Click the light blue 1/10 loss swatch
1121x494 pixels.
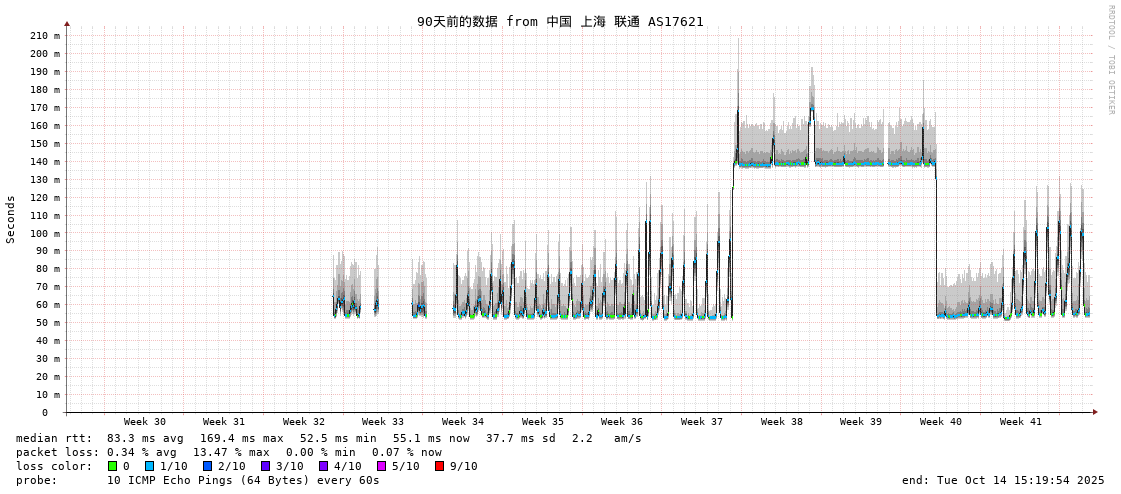[149, 466]
